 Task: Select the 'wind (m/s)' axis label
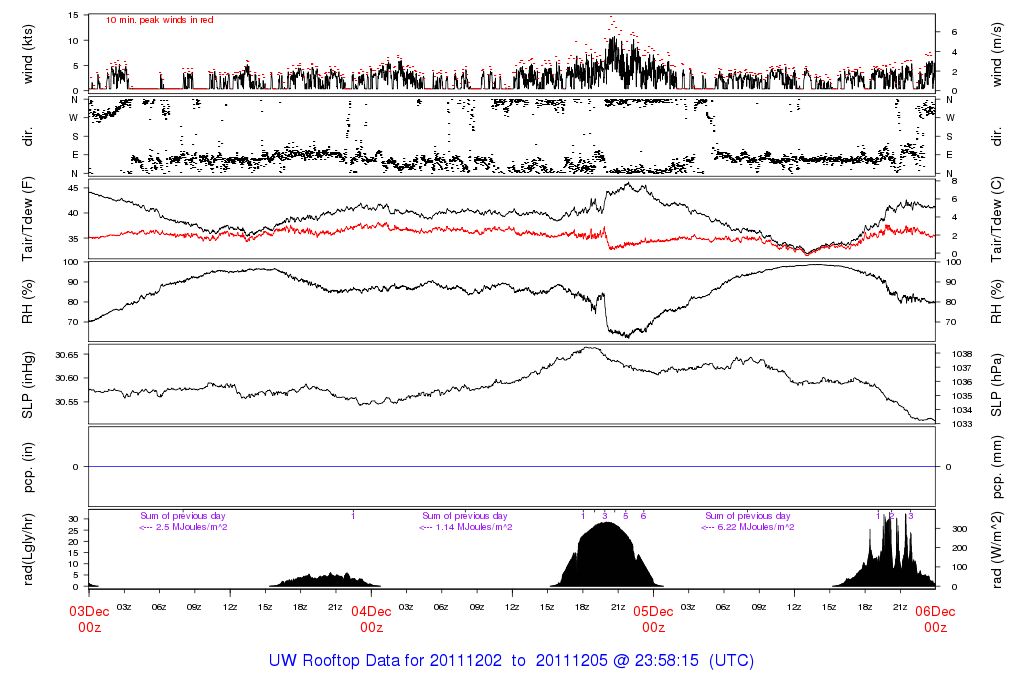[996, 54]
